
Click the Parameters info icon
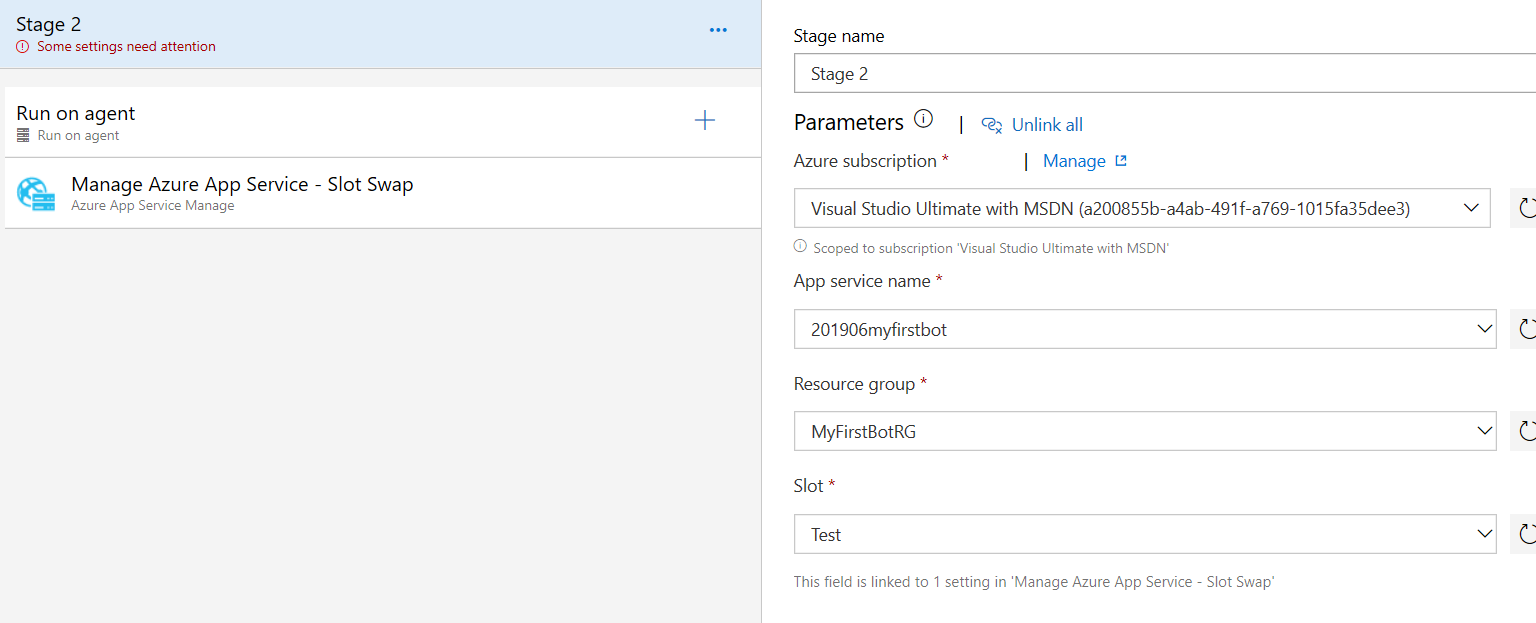pyautogui.click(x=924, y=120)
